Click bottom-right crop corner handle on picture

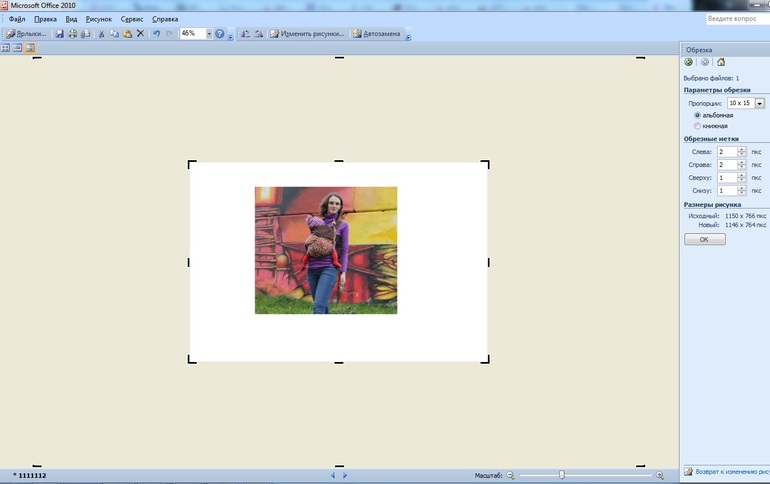click(485, 359)
